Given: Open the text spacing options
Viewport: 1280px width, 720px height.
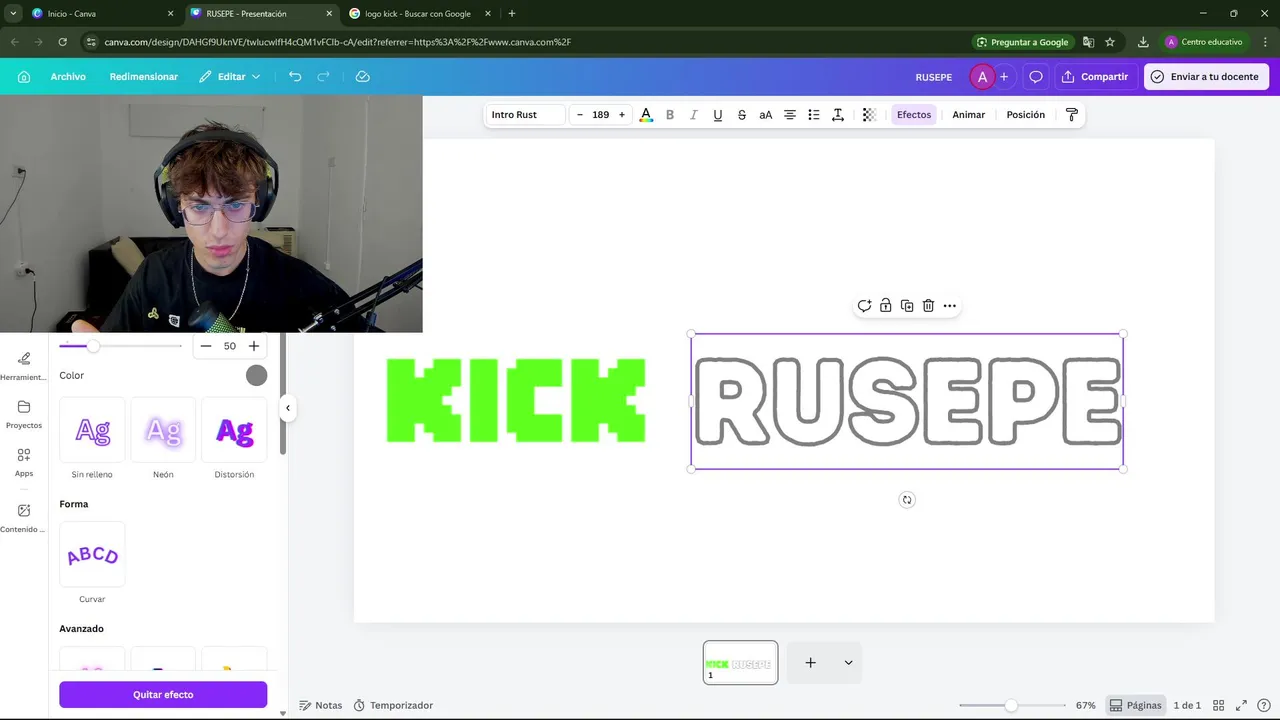Looking at the screenshot, I should [838, 115].
